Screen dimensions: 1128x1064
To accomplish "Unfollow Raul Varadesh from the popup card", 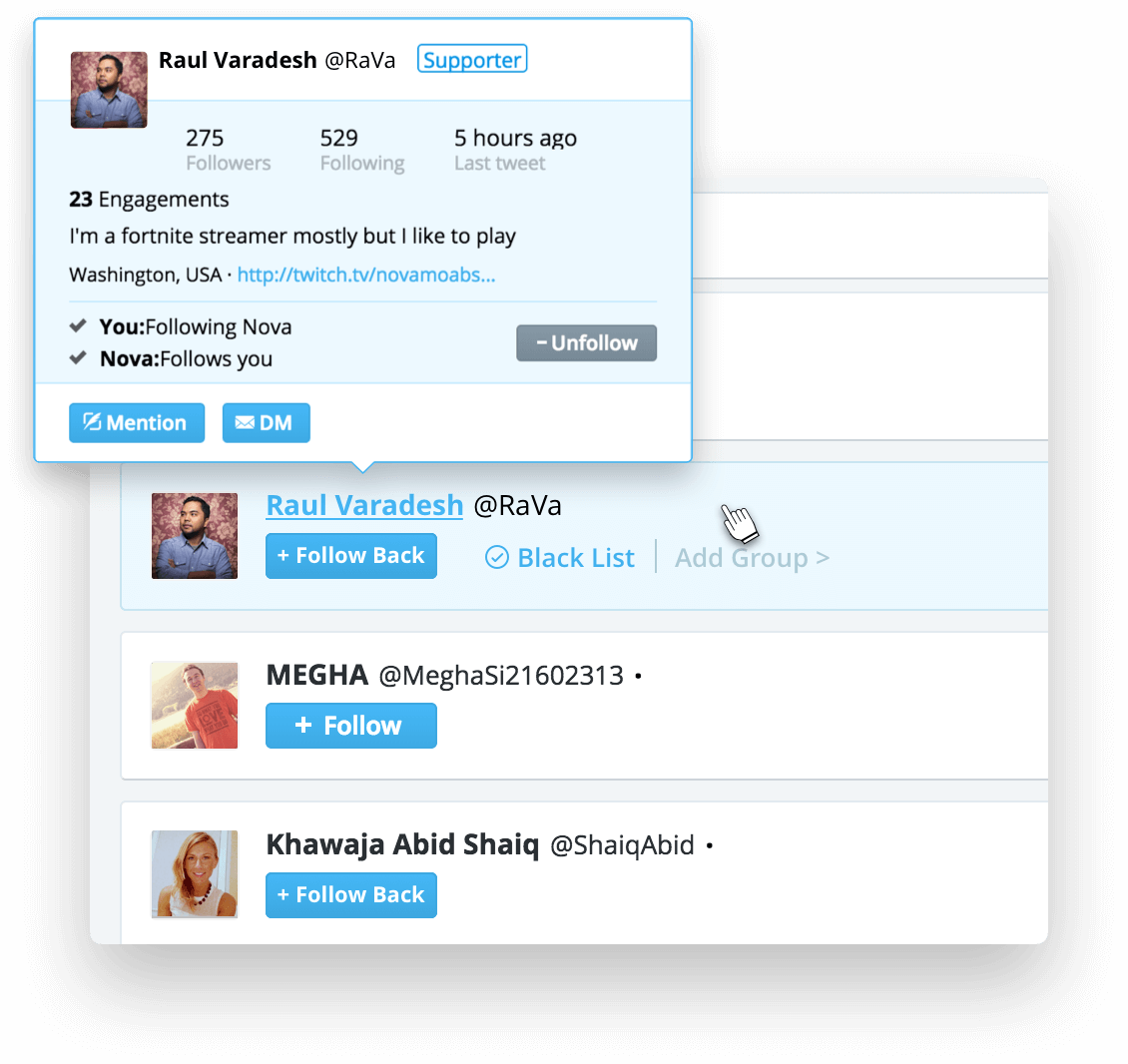I will [586, 343].
